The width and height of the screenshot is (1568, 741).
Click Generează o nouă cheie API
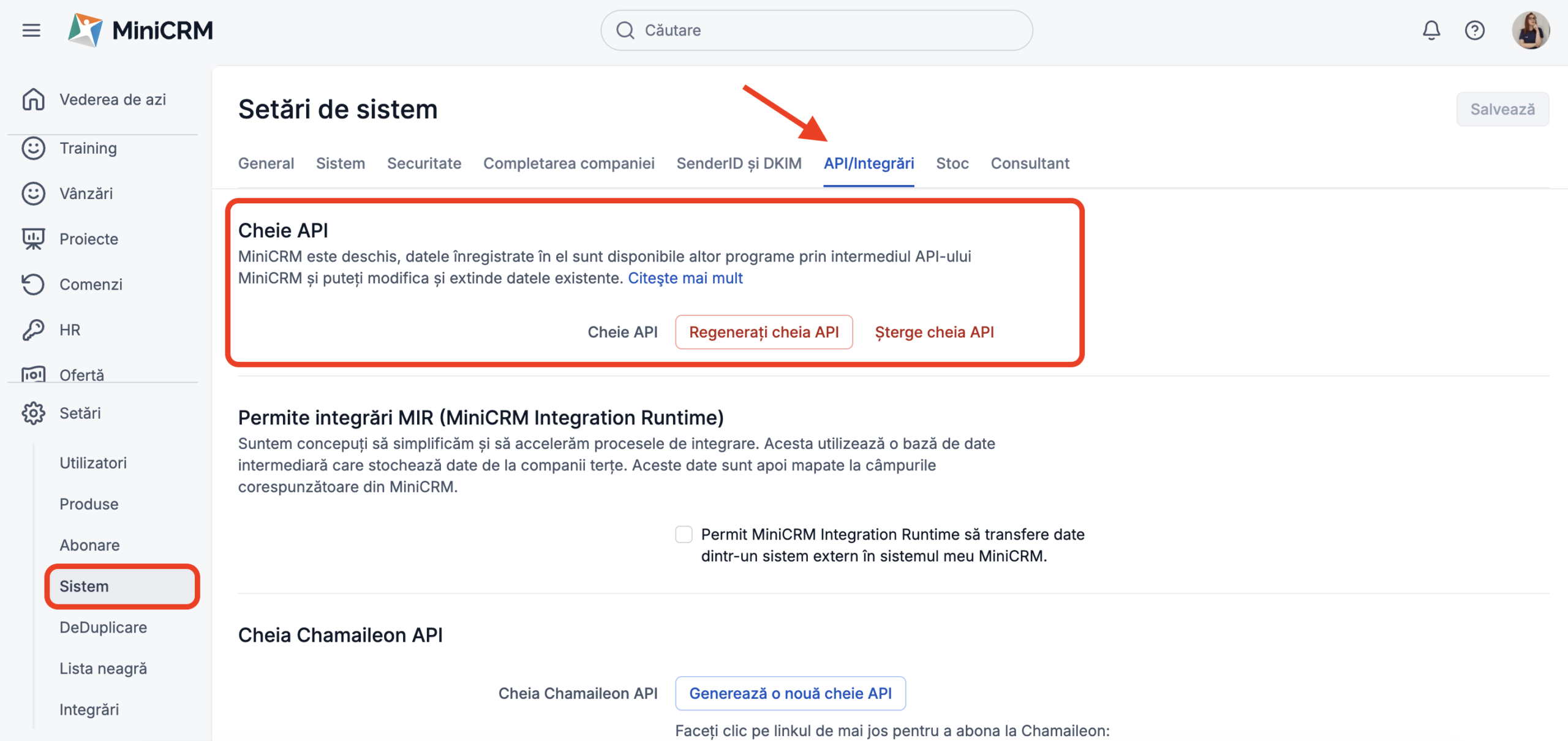(x=790, y=693)
